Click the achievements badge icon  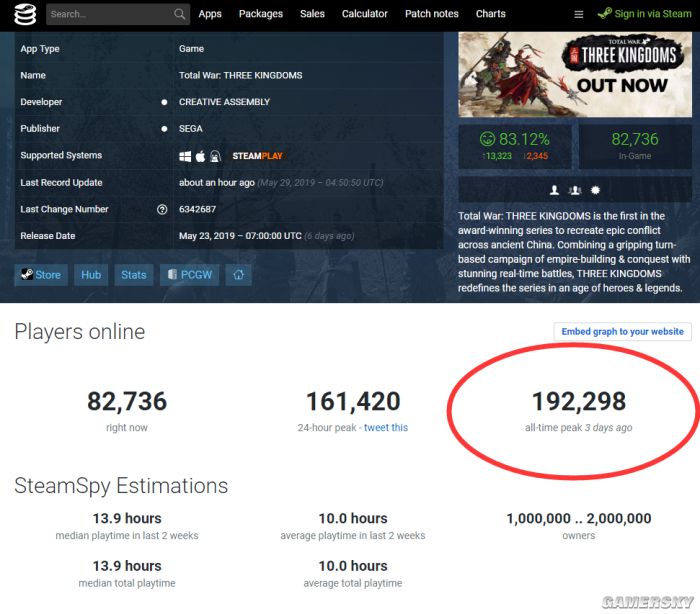coord(595,190)
